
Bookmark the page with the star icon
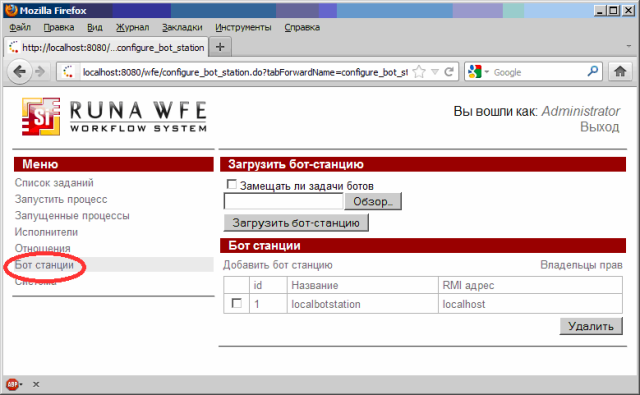click(x=419, y=72)
